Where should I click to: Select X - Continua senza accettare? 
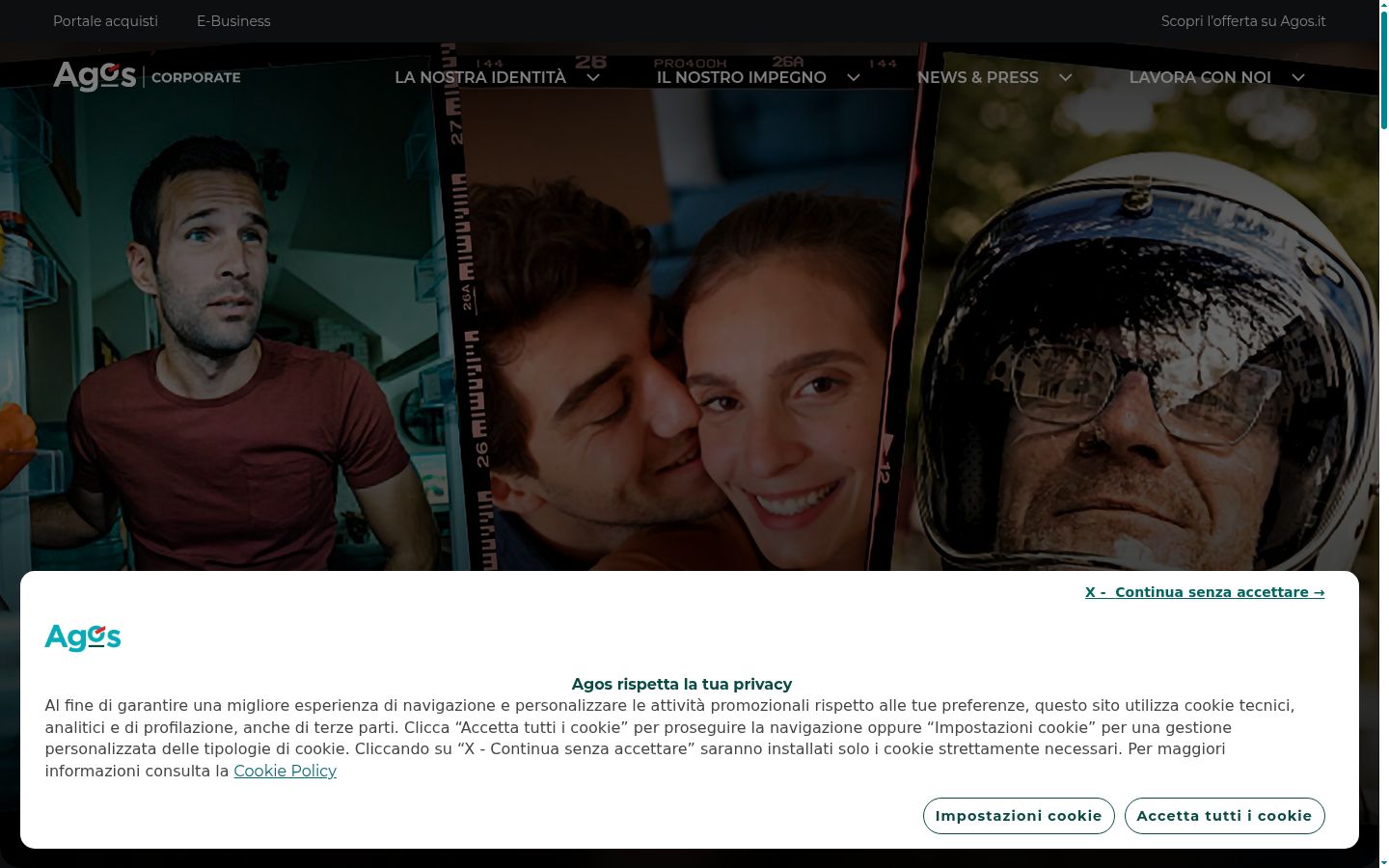[1205, 592]
